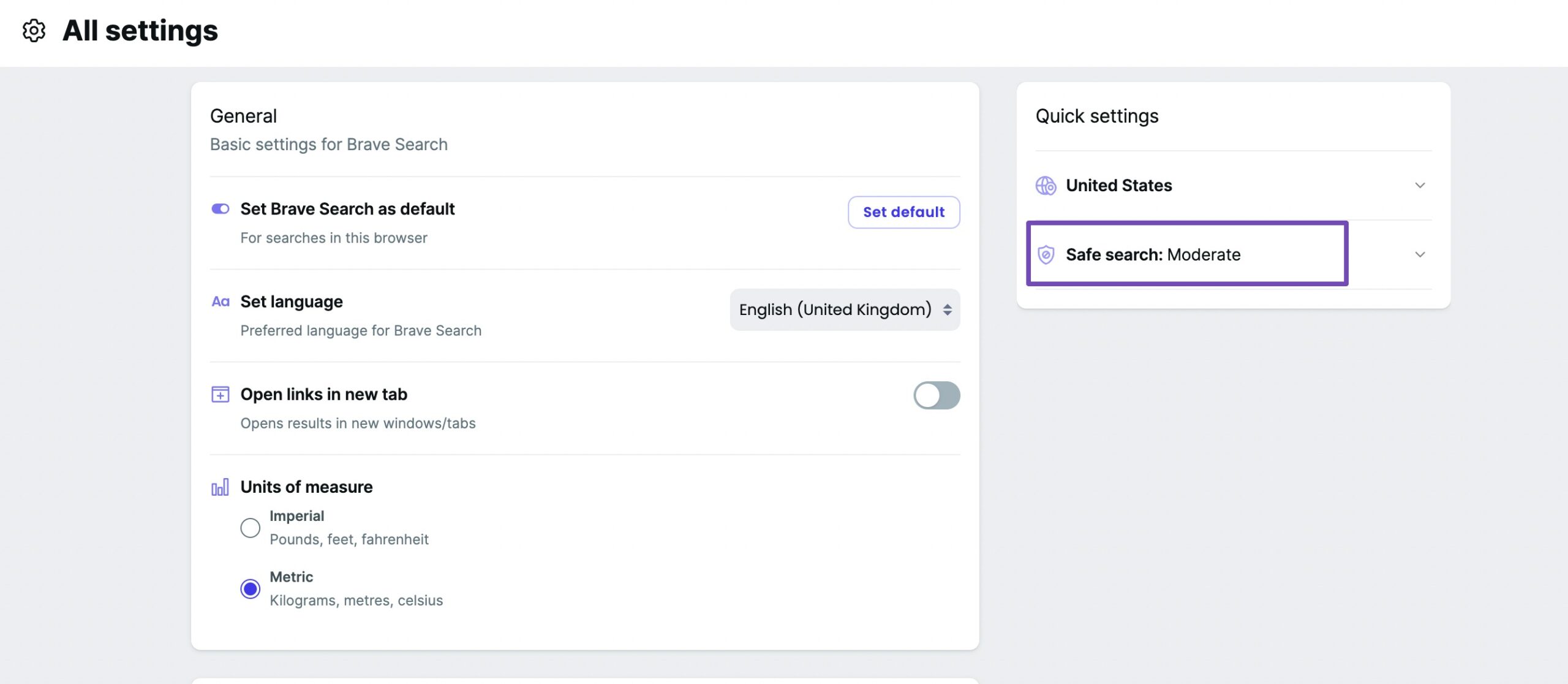Screen dimensions: 1568x684
Task: Select the Metric units radio button
Action: click(x=250, y=589)
